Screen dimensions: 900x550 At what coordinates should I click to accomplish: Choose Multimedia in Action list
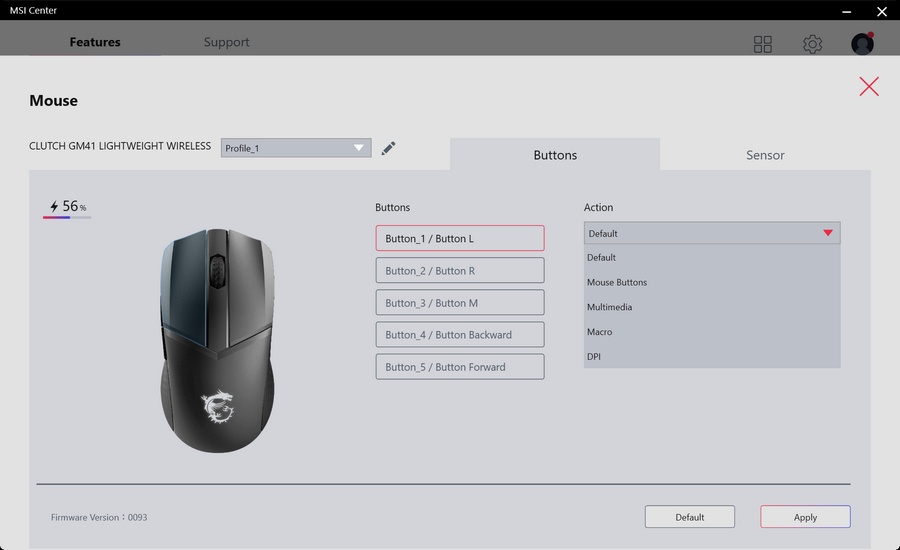point(712,307)
